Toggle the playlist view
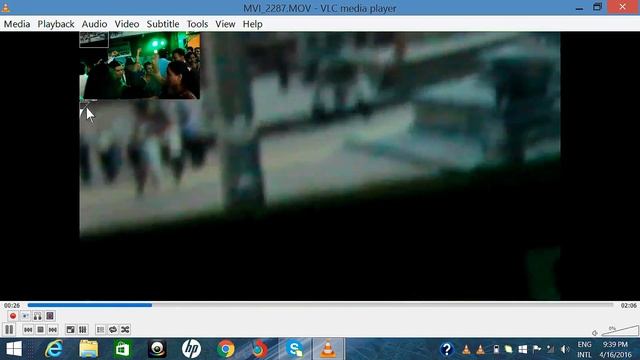This screenshot has height=360, width=640. pyautogui.click(x=100, y=329)
